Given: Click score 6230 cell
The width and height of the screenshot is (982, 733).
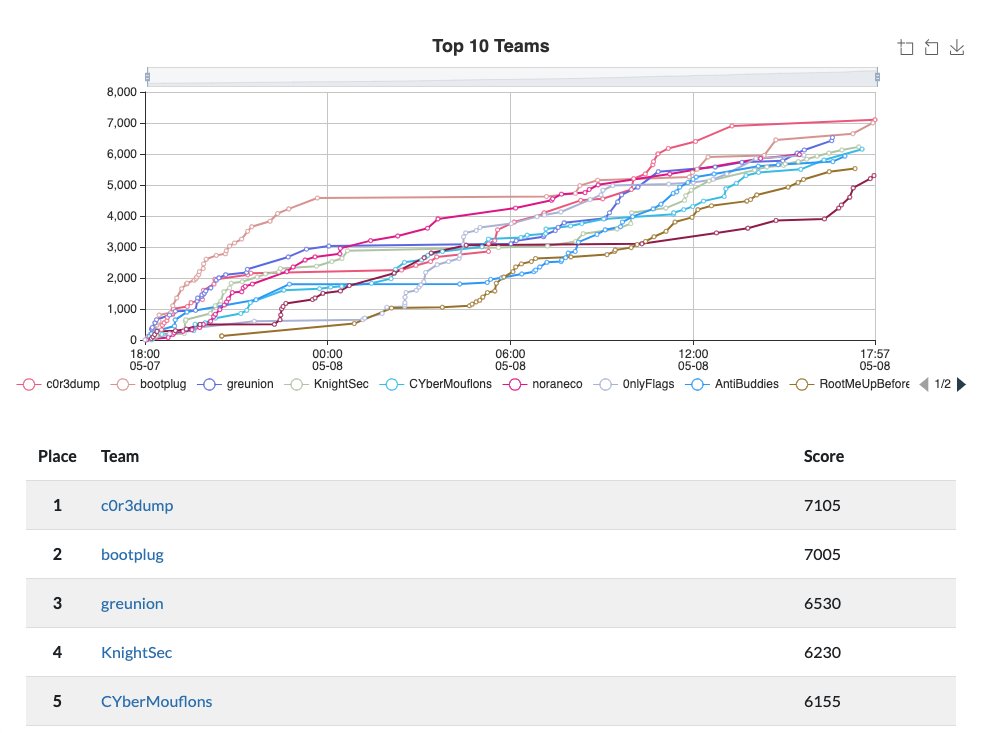Looking at the screenshot, I should click(x=822, y=652).
